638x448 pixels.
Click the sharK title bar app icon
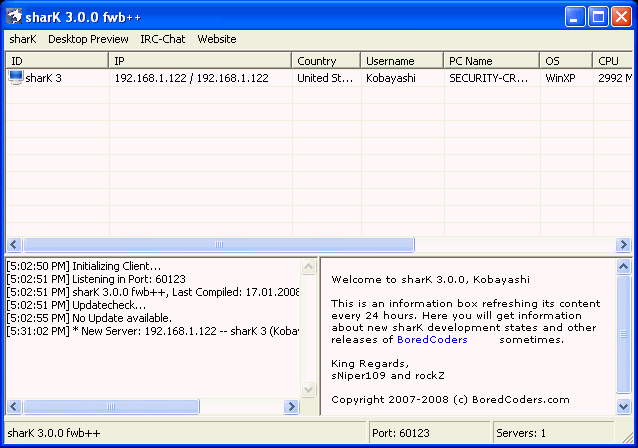click(15, 16)
